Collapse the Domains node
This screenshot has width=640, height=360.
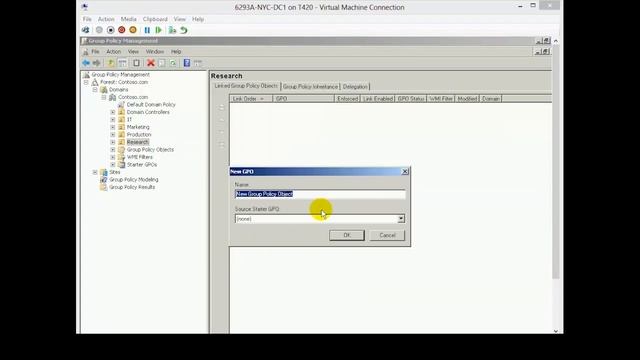point(95,89)
